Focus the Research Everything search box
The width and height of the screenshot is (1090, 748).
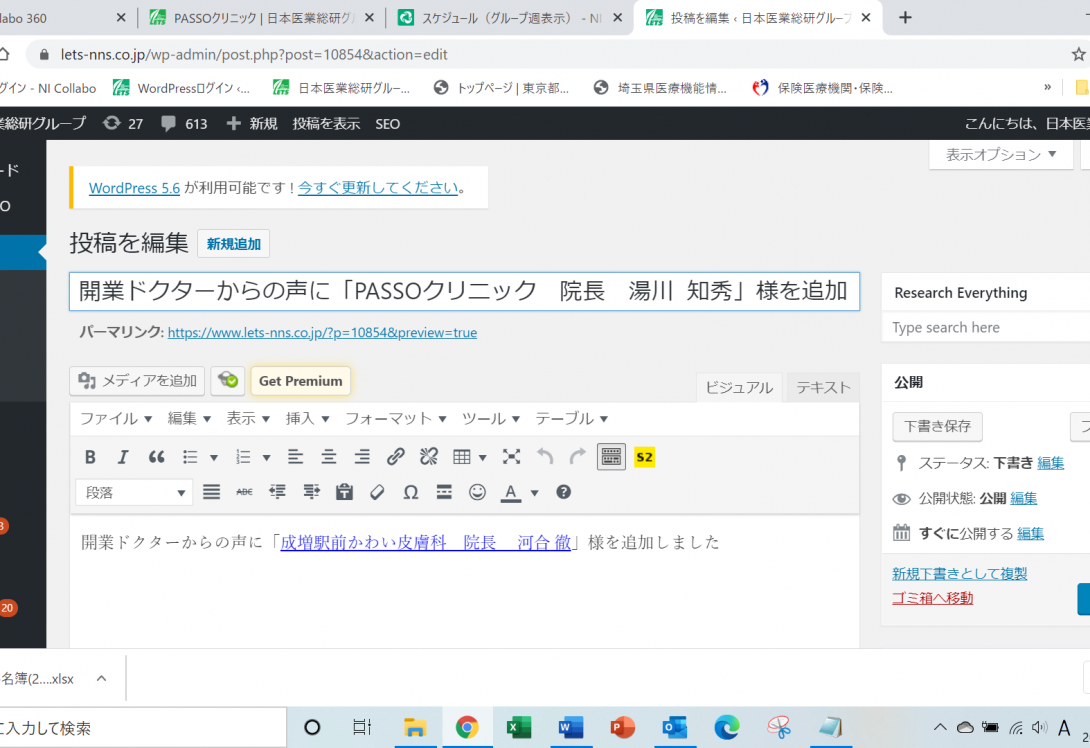tap(986, 327)
